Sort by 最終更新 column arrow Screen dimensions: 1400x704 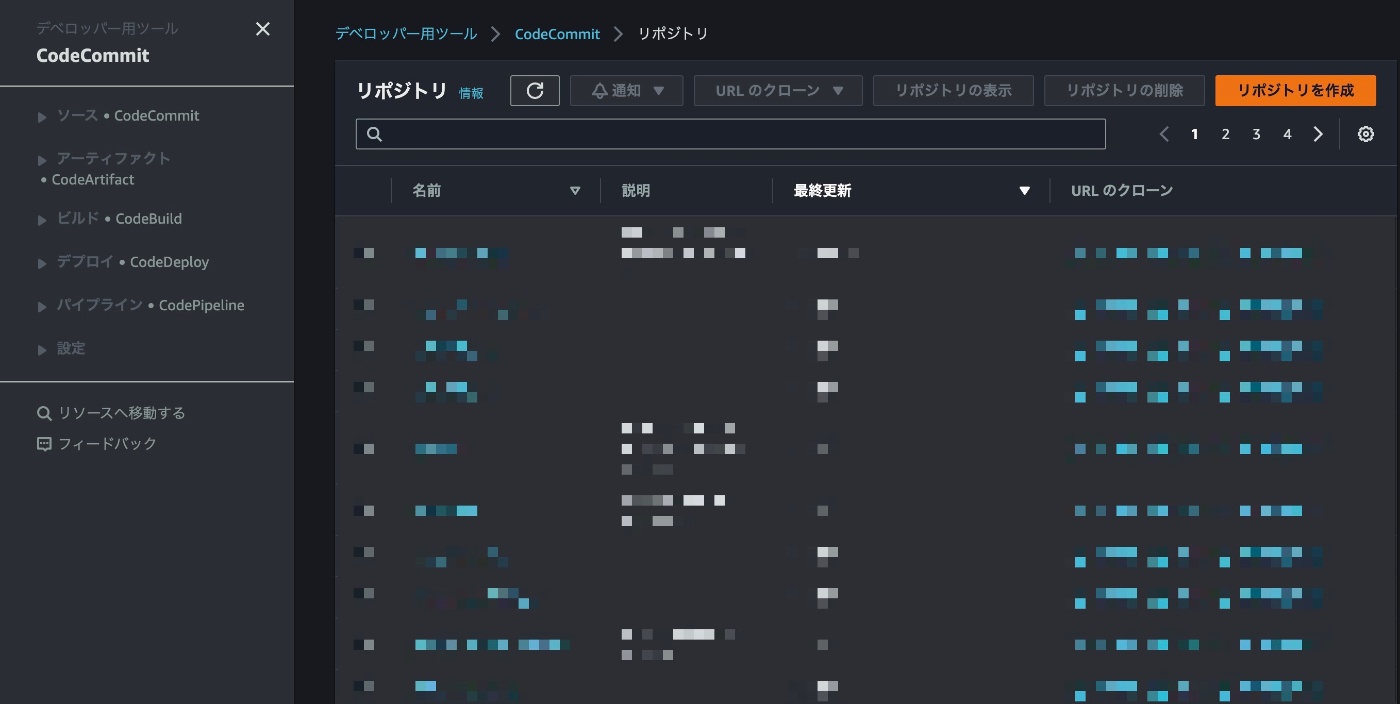tap(1024, 191)
